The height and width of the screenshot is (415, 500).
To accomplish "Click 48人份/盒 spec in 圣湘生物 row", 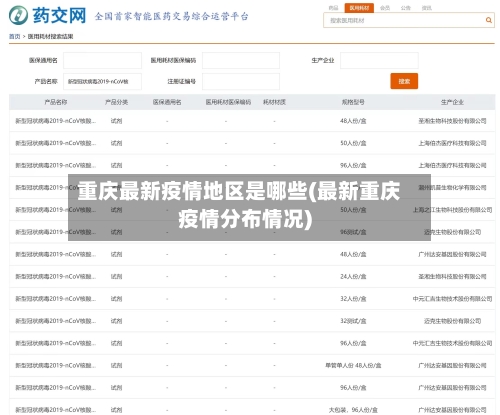I will point(353,121).
